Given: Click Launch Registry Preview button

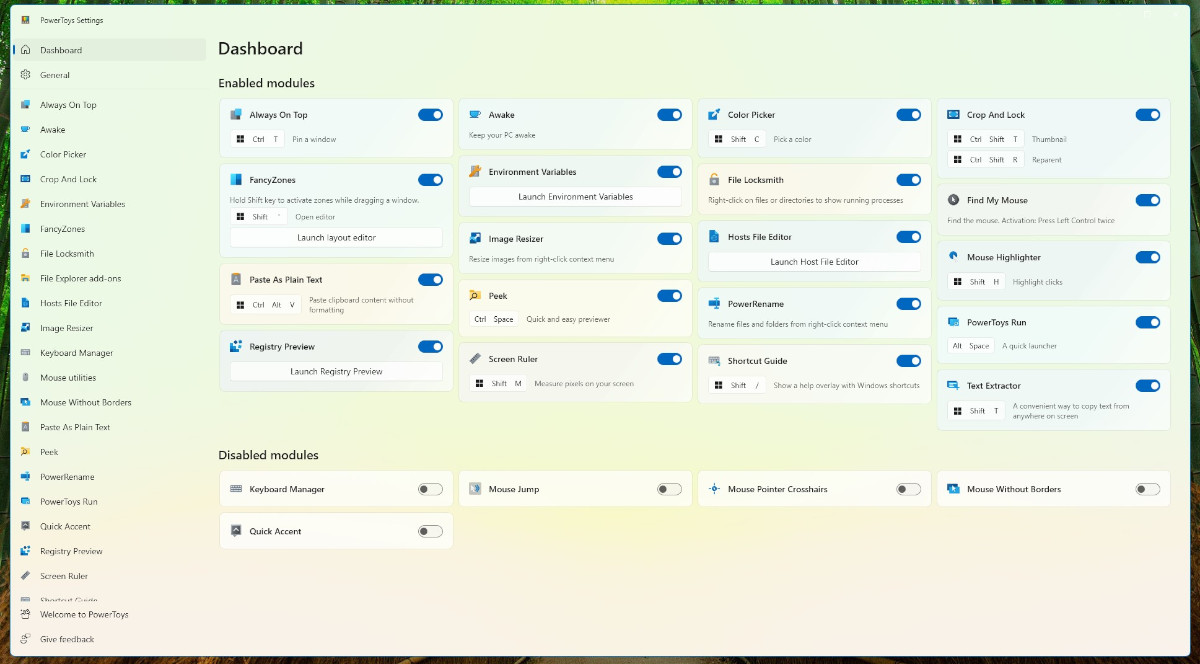Looking at the screenshot, I should click(336, 371).
